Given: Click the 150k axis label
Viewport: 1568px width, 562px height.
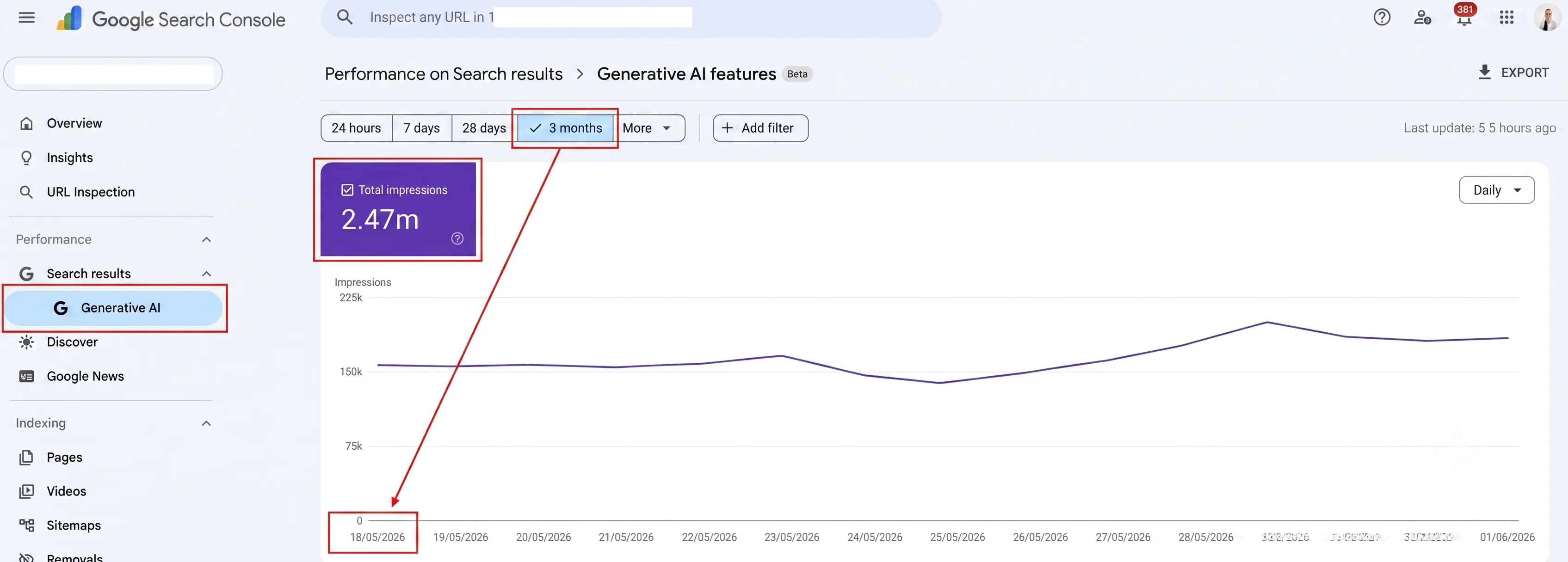Looking at the screenshot, I should click(351, 372).
